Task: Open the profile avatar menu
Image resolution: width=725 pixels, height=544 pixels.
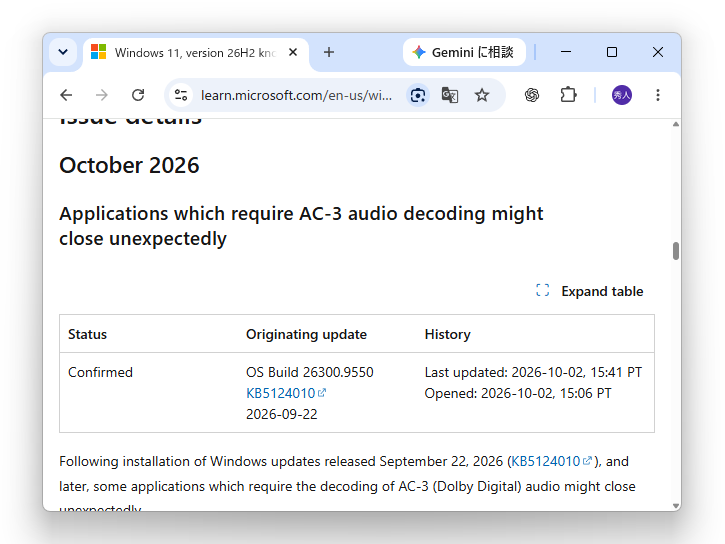Action: (622, 95)
